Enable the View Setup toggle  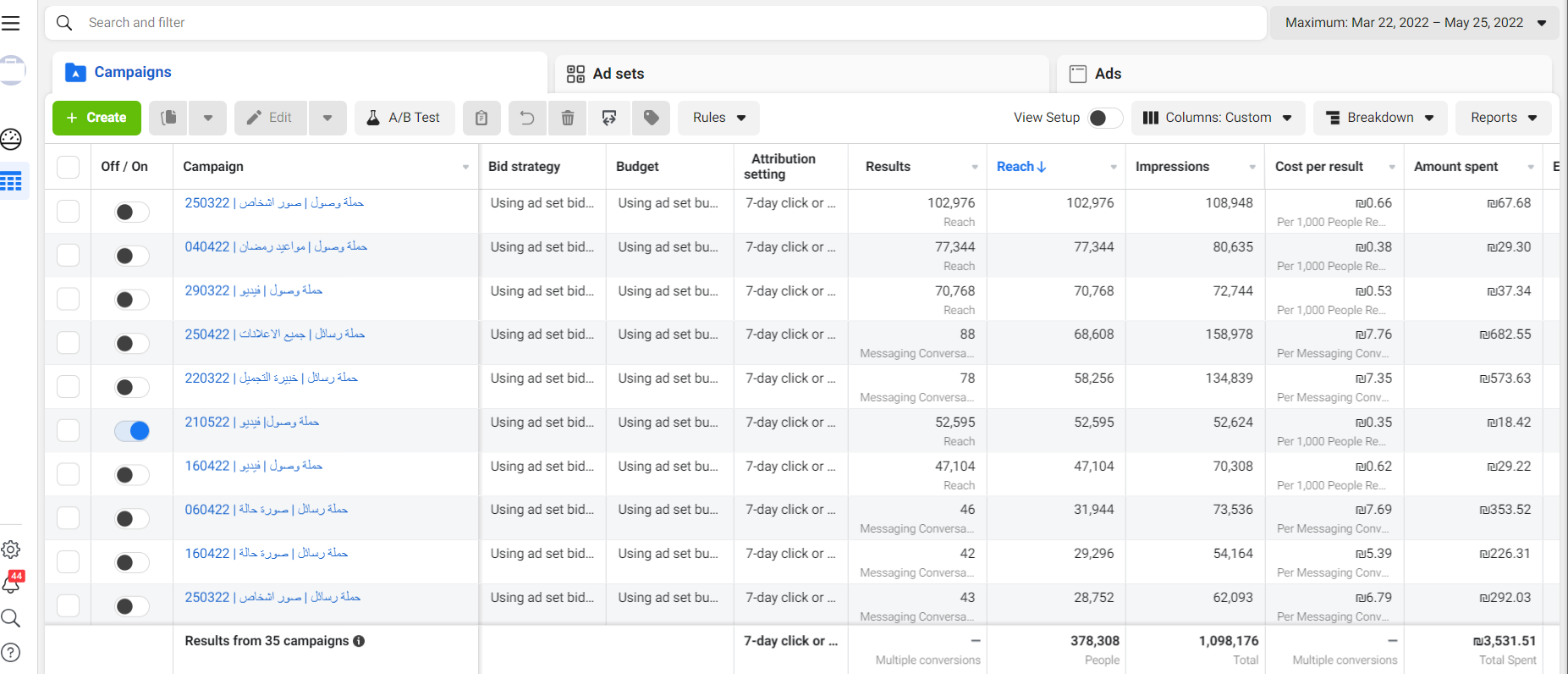tap(1104, 118)
